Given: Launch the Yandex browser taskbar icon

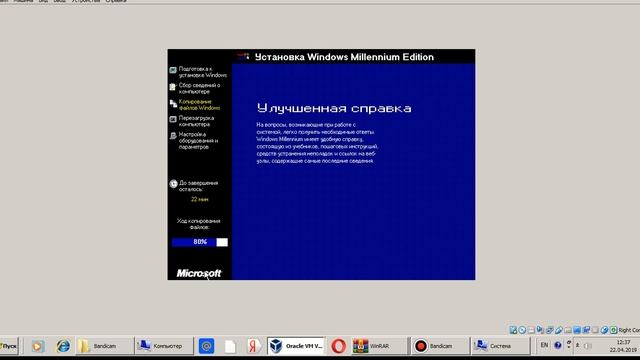Looking at the screenshot, I should pyautogui.click(x=253, y=346).
